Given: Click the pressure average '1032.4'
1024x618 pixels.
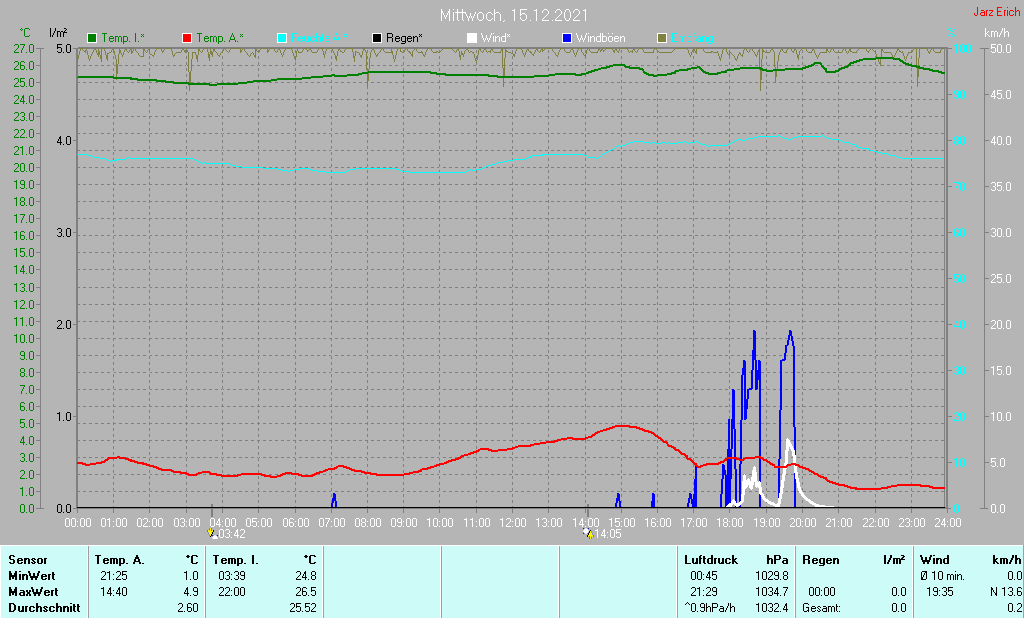Looking at the screenshot, I should [772, 607].
